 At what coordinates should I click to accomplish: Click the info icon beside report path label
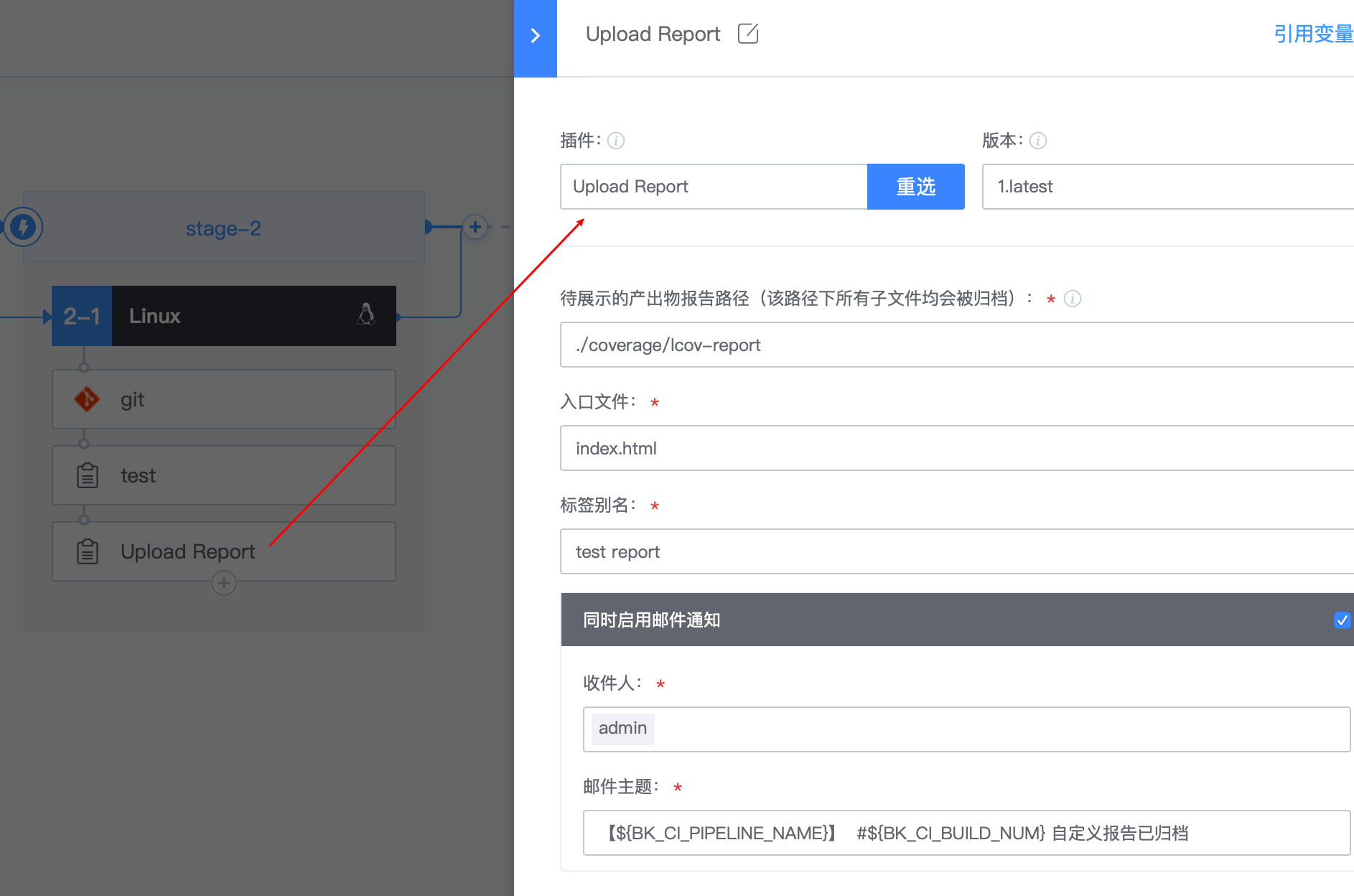point(1073,299)
